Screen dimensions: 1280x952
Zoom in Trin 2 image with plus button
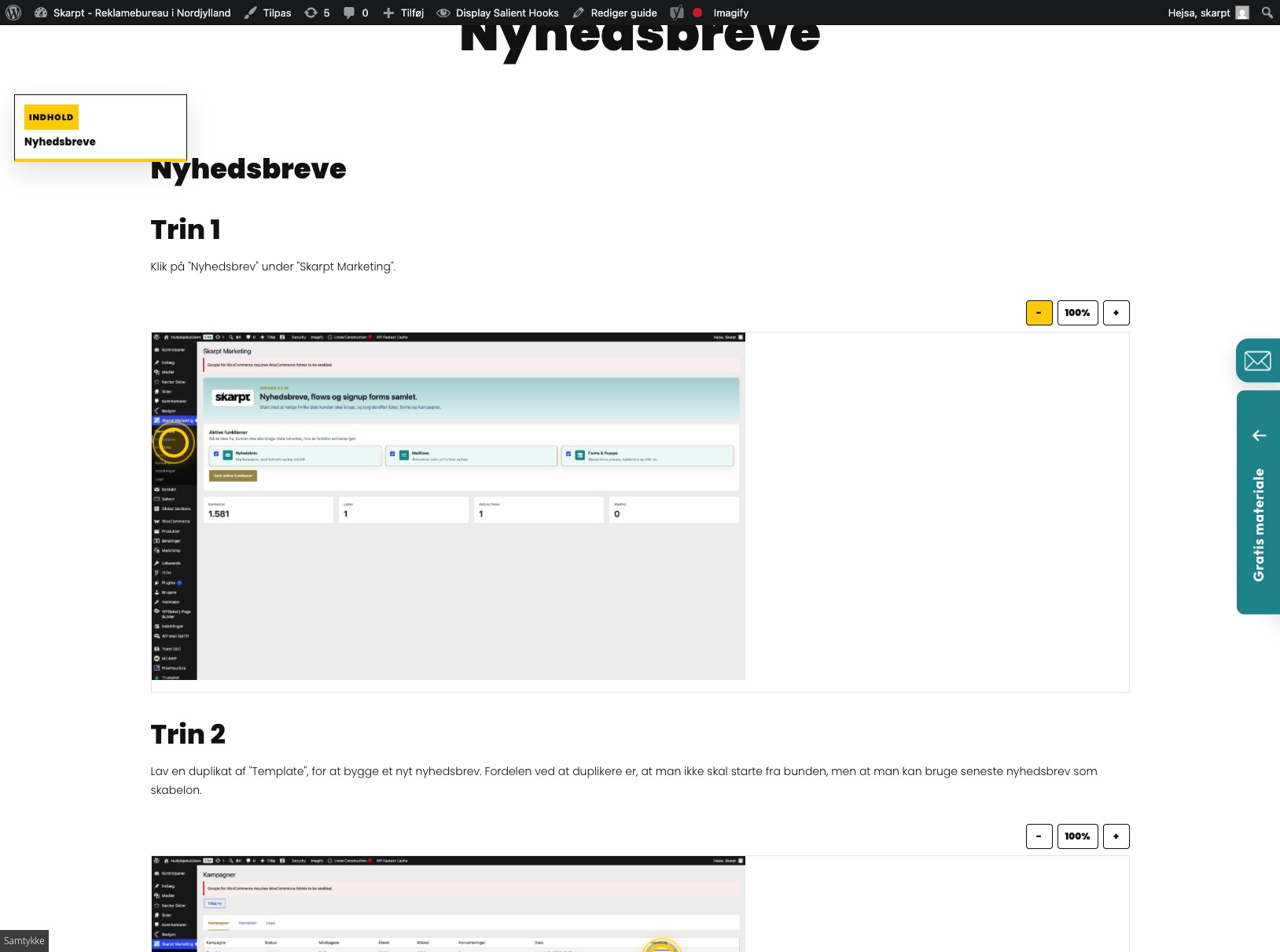(x=1116, y=836)
